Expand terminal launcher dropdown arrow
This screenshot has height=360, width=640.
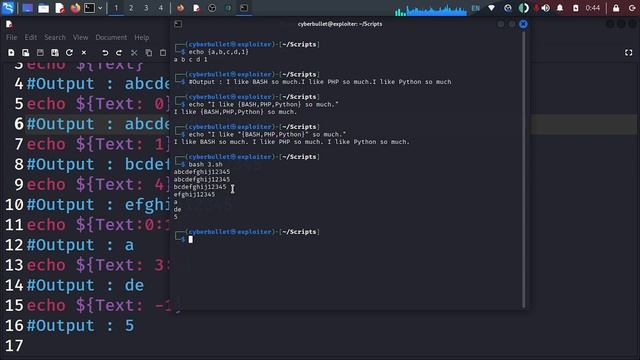tap(100, 8)
